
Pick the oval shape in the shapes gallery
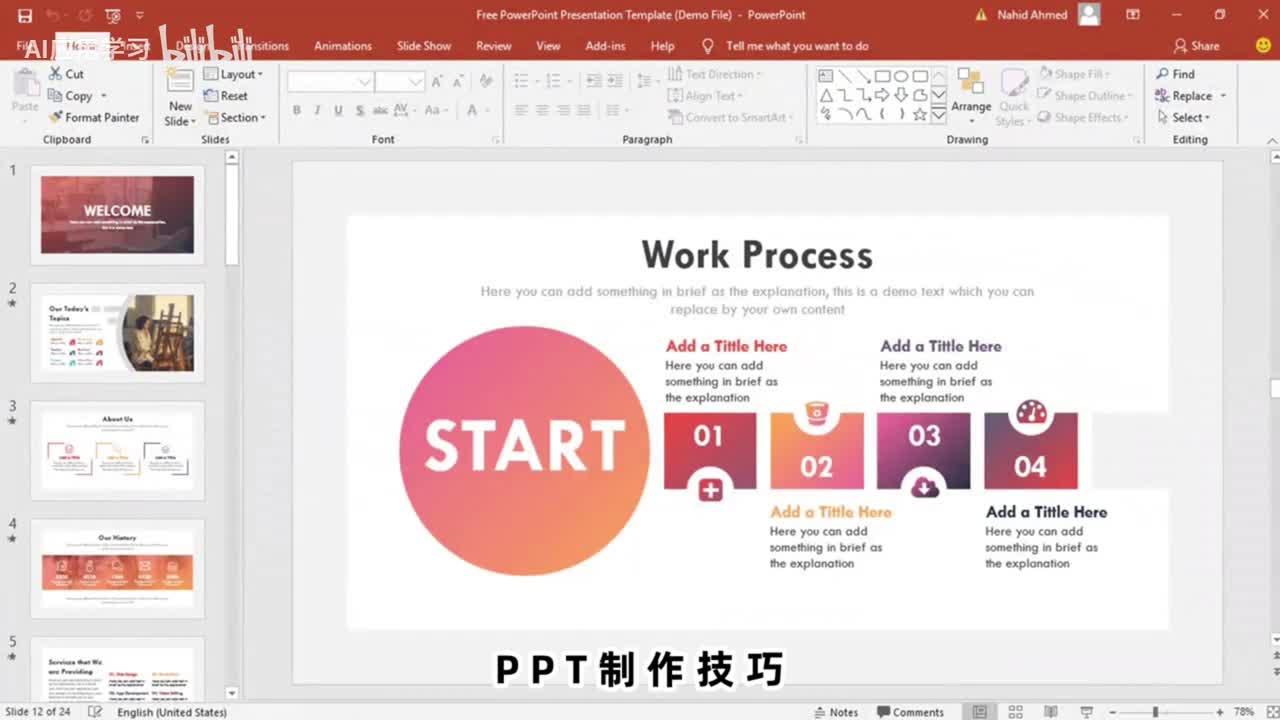tap(901, 76)
